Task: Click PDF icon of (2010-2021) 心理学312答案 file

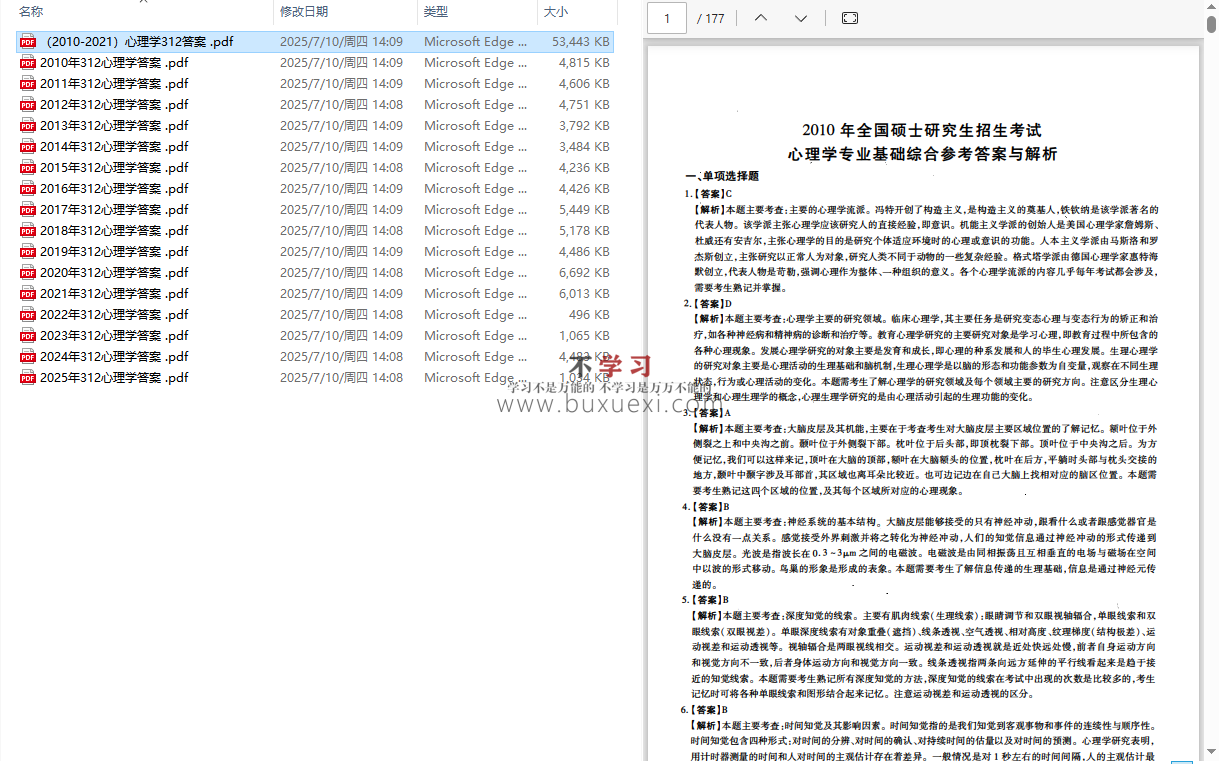Action: point(28,42)
